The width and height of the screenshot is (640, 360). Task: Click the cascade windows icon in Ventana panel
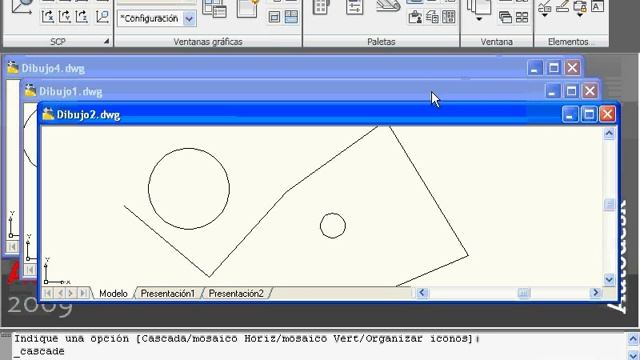[505, 17]
